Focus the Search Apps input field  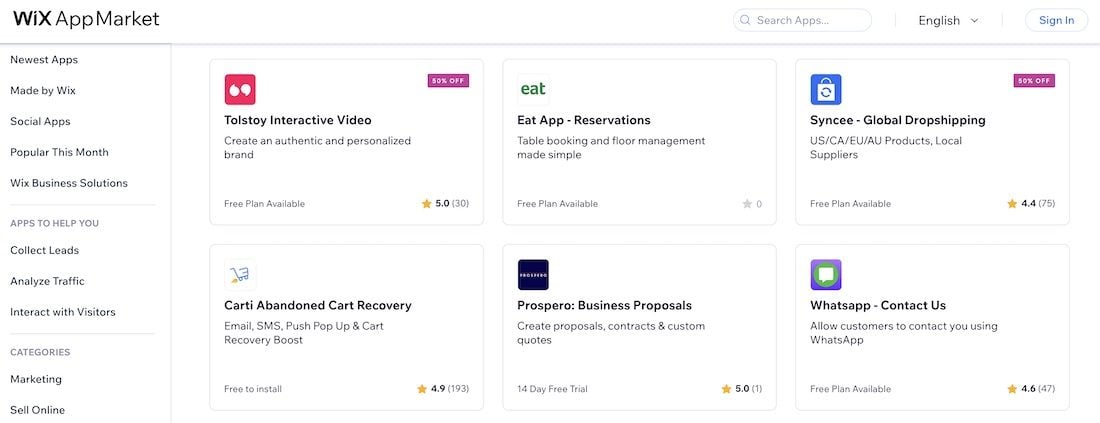pyautogui.click(x=803, y=20)
